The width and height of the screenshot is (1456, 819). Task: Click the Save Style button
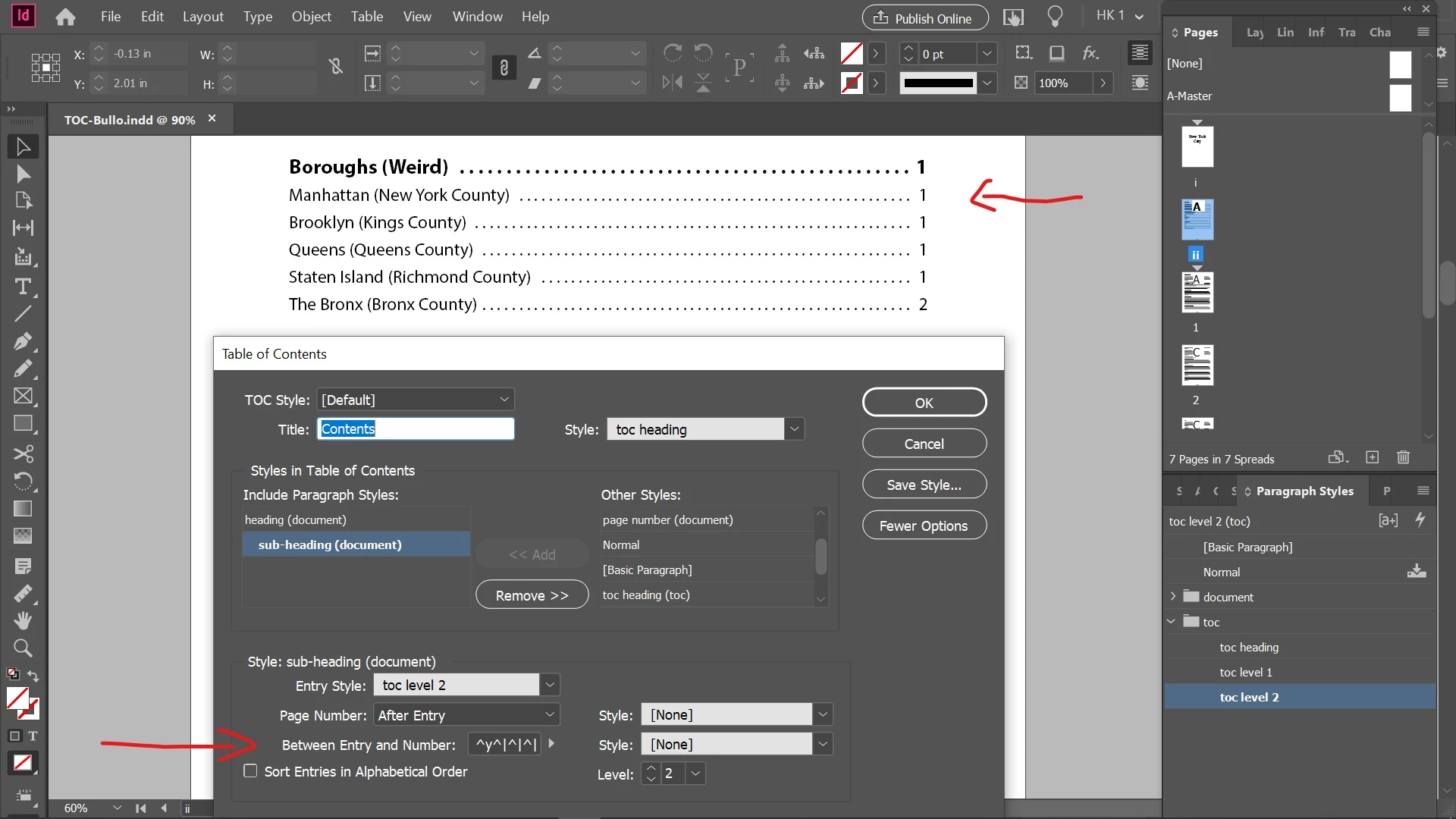[x=924, y=485]
